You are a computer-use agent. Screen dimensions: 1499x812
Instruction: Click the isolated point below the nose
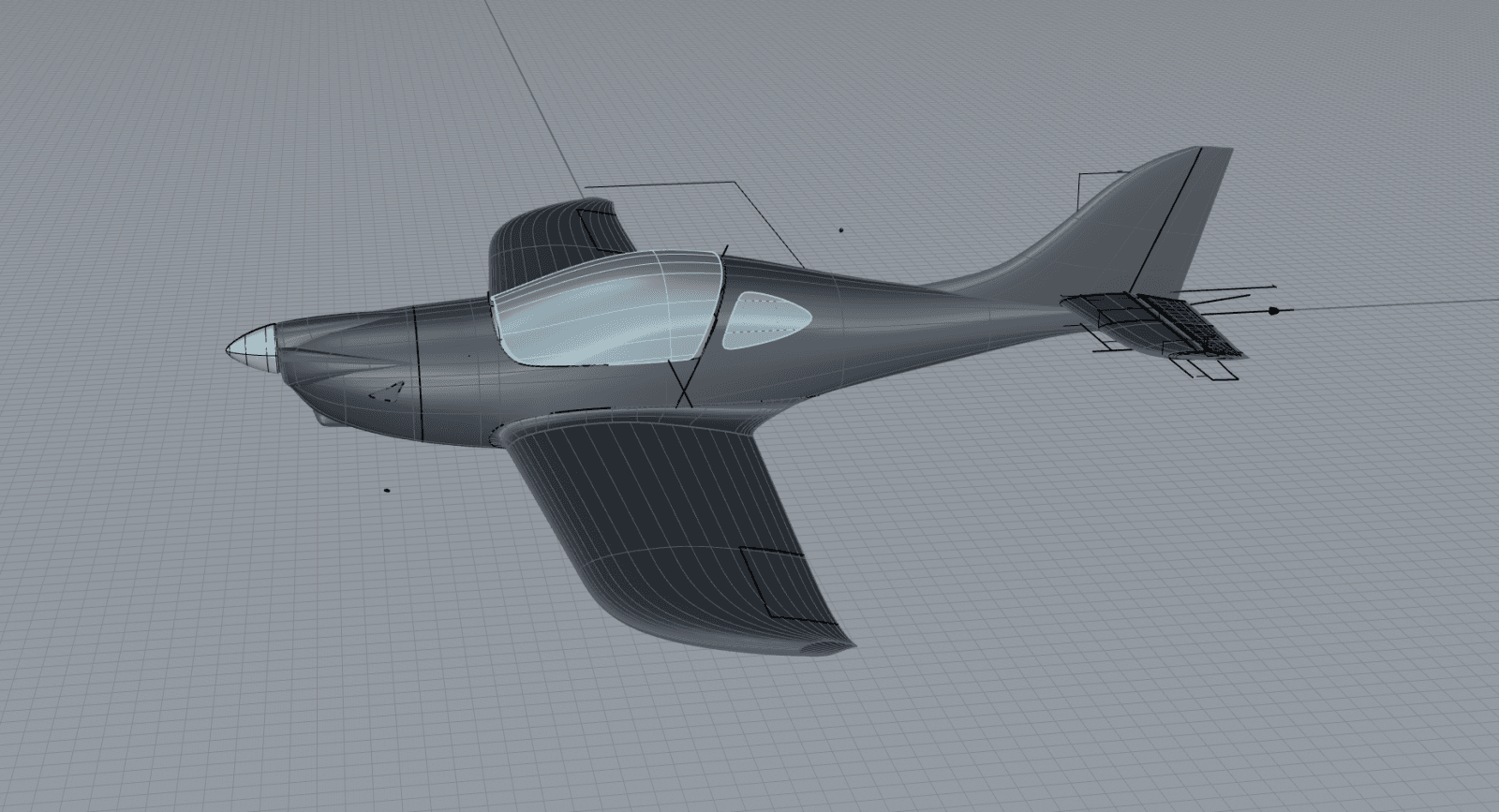[x=387, y=490]
